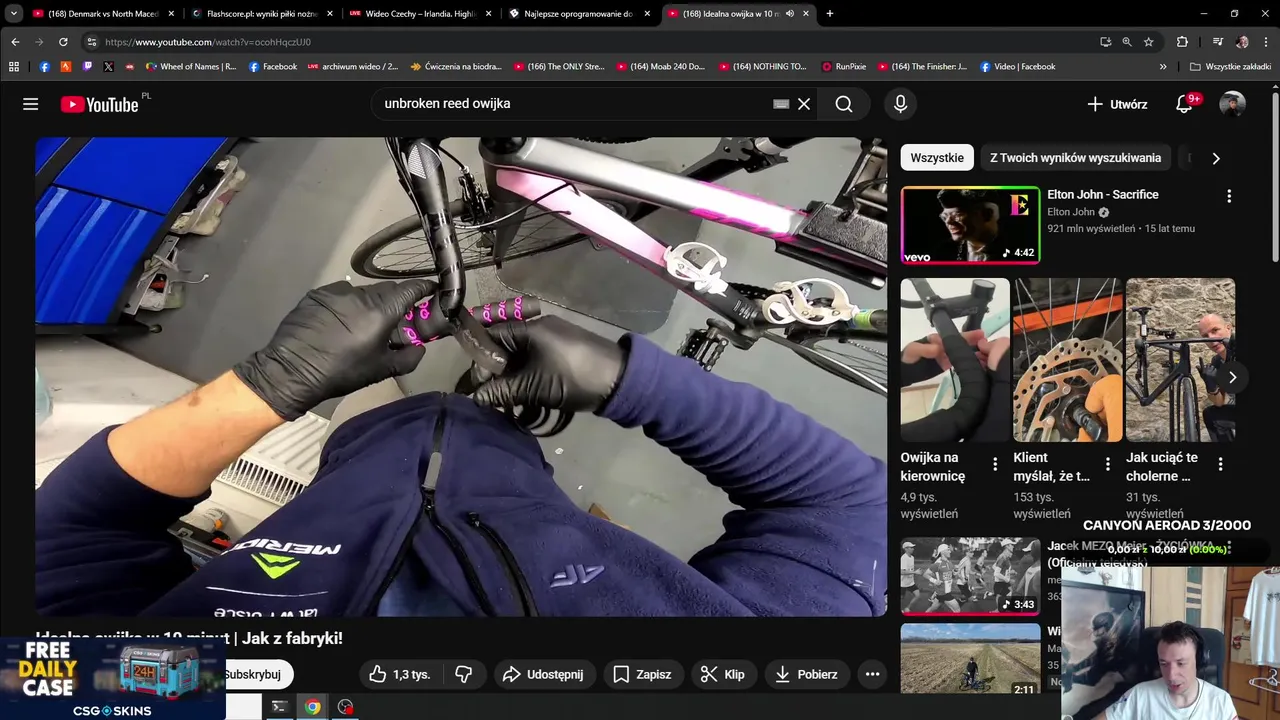
Task: Create a clip with the Klip button
Action: tap(723, 674)
